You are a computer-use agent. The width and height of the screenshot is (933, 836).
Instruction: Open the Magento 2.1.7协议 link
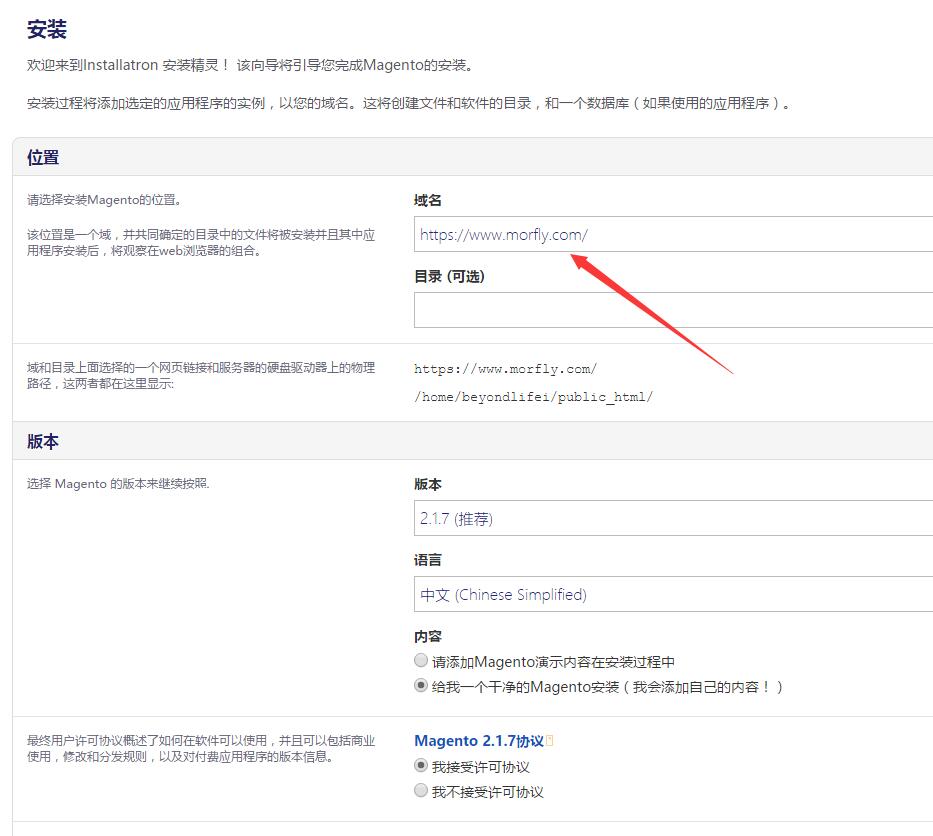pos(479,741)
